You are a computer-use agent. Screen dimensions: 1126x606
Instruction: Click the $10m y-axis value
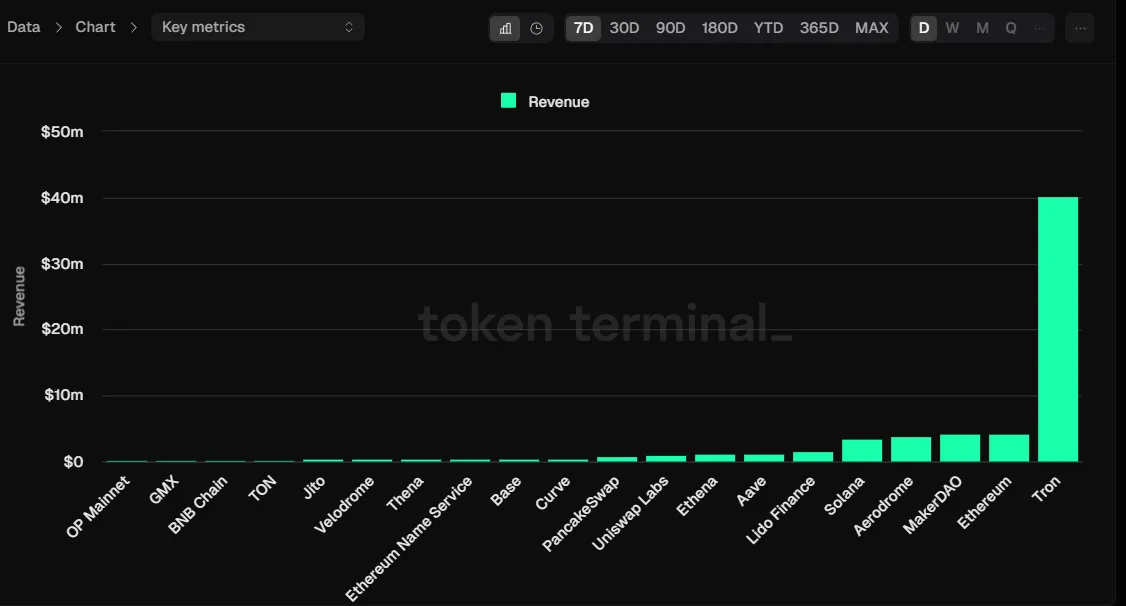63,395
